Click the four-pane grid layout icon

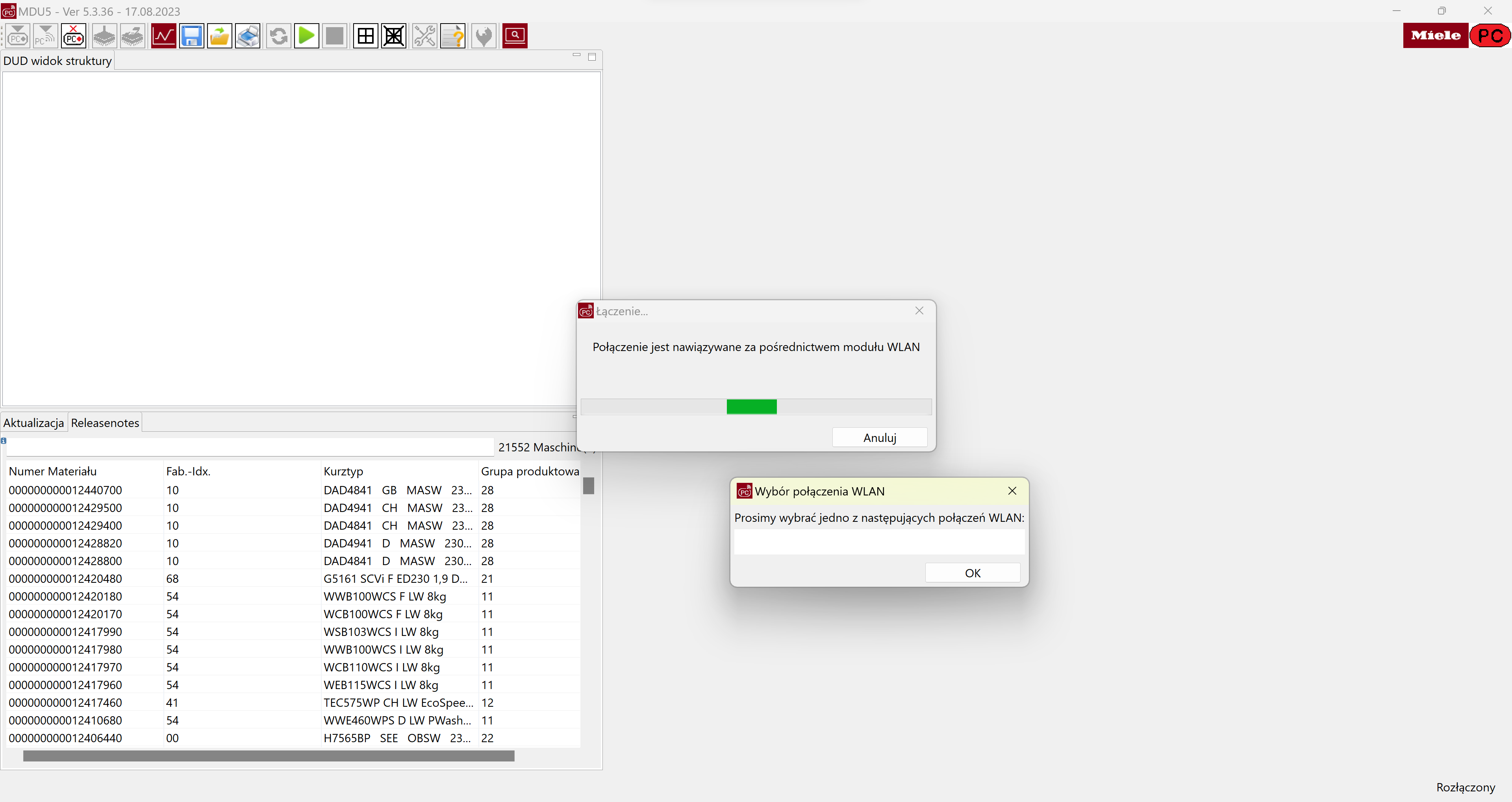(365, 36)
